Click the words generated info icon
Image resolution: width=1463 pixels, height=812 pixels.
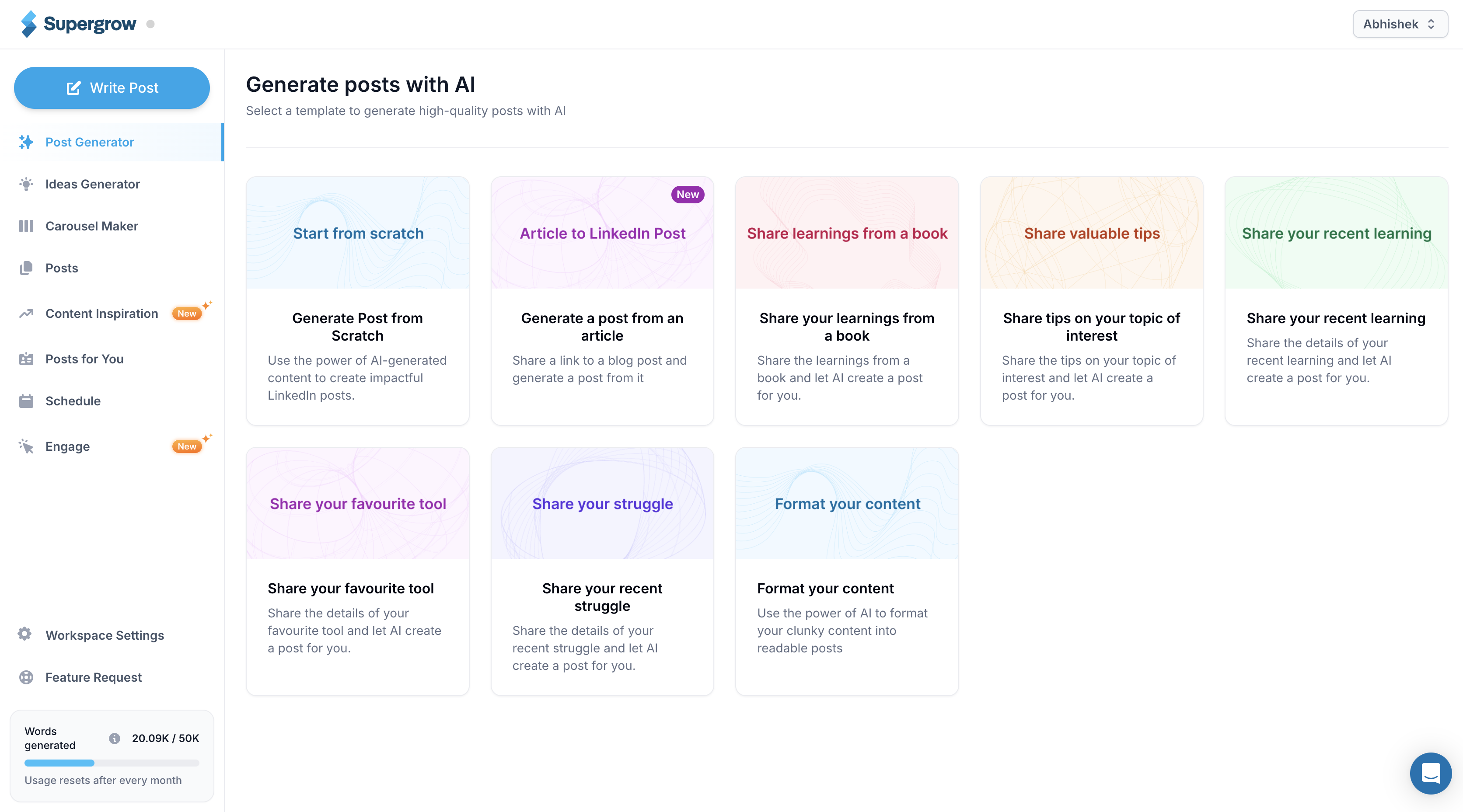114,738
